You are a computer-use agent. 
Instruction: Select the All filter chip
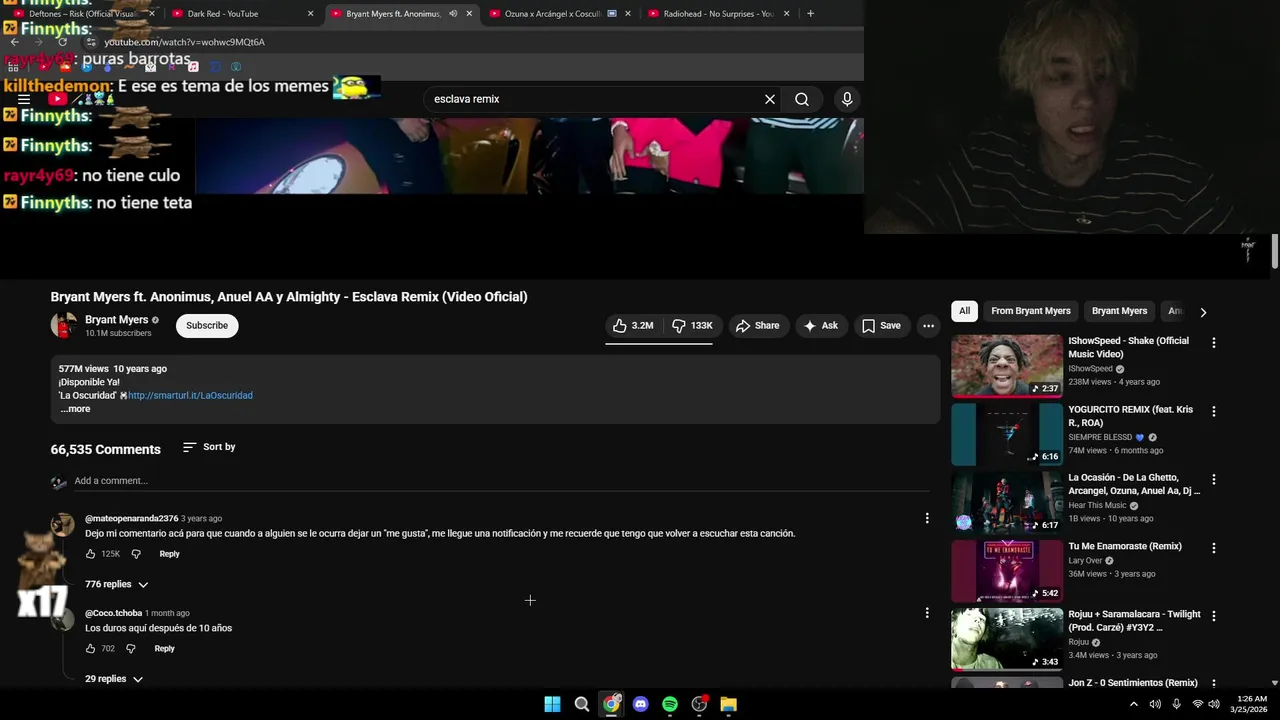pyautogui.click(x=964, y=311)
